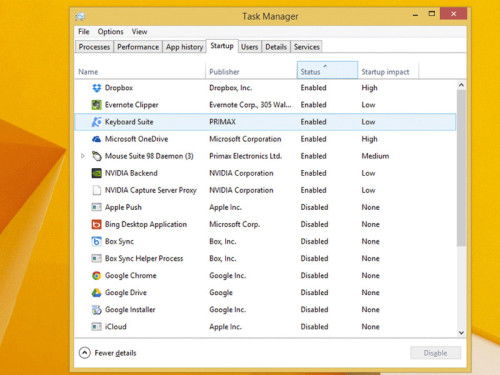Screen dimensions: 500x375
Task: Click the Box Sync icon
Action: tap(96, 241)
